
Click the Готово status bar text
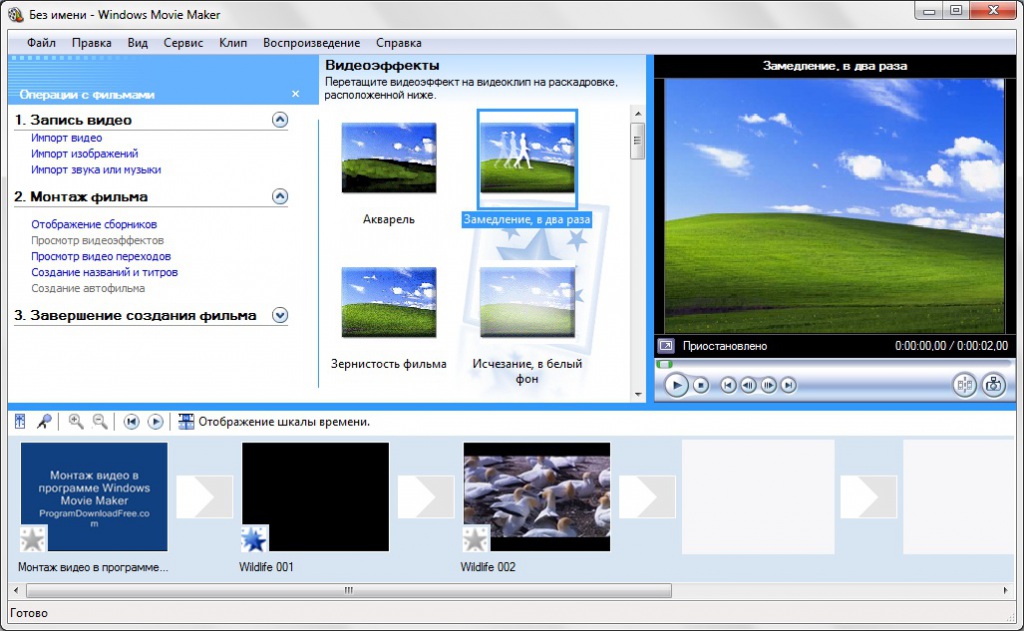tap(29, 613)
